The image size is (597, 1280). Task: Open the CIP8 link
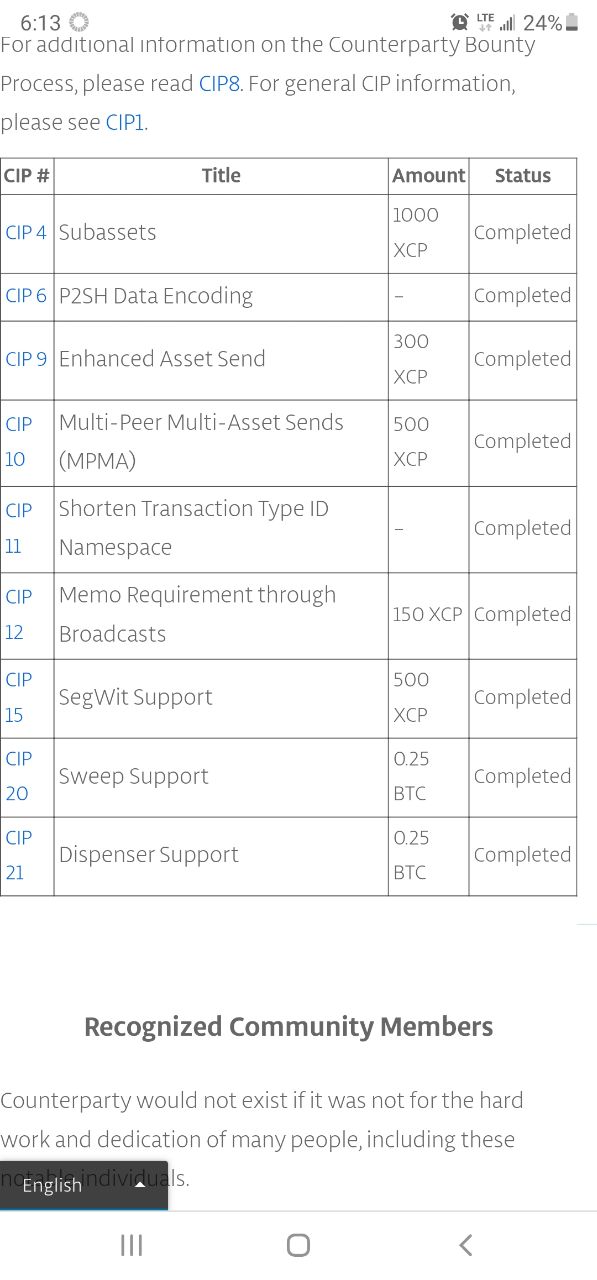click(x=219, y=84)
